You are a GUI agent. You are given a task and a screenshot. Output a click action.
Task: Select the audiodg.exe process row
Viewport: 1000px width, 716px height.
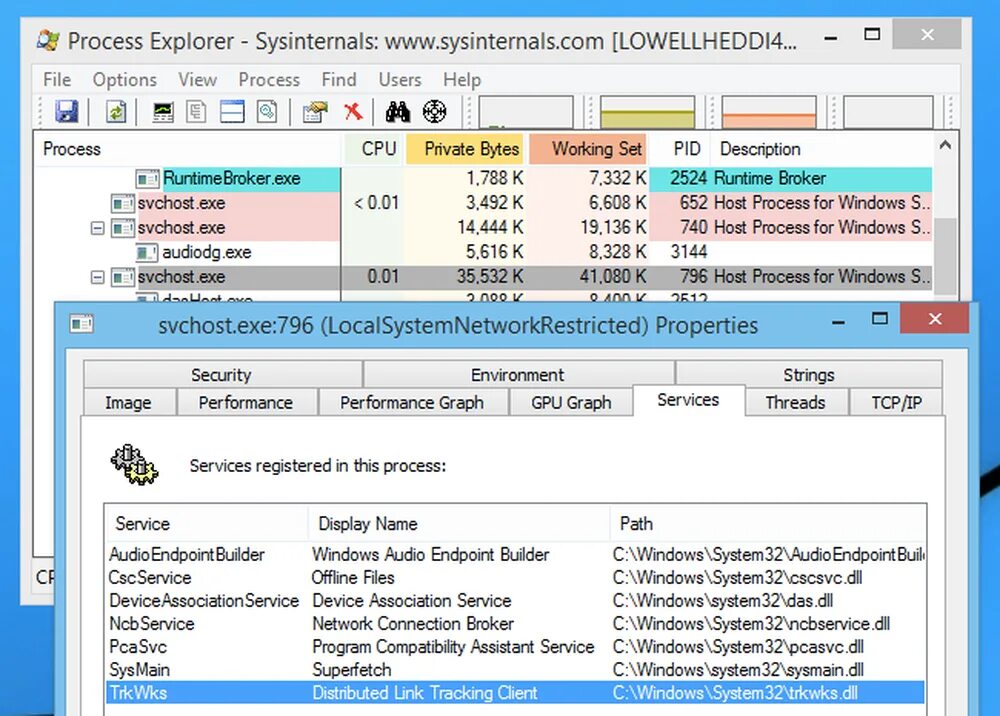pos(483,252)
